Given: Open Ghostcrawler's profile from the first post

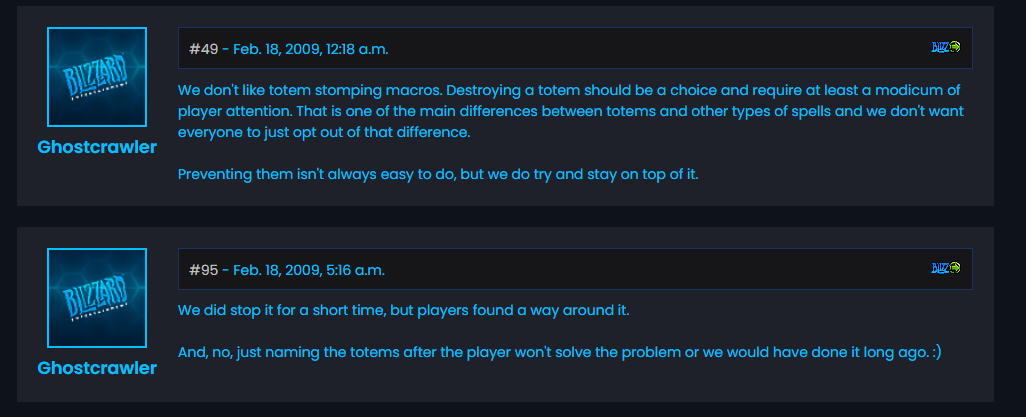Looking at the screenshot, I should [97, 147].
